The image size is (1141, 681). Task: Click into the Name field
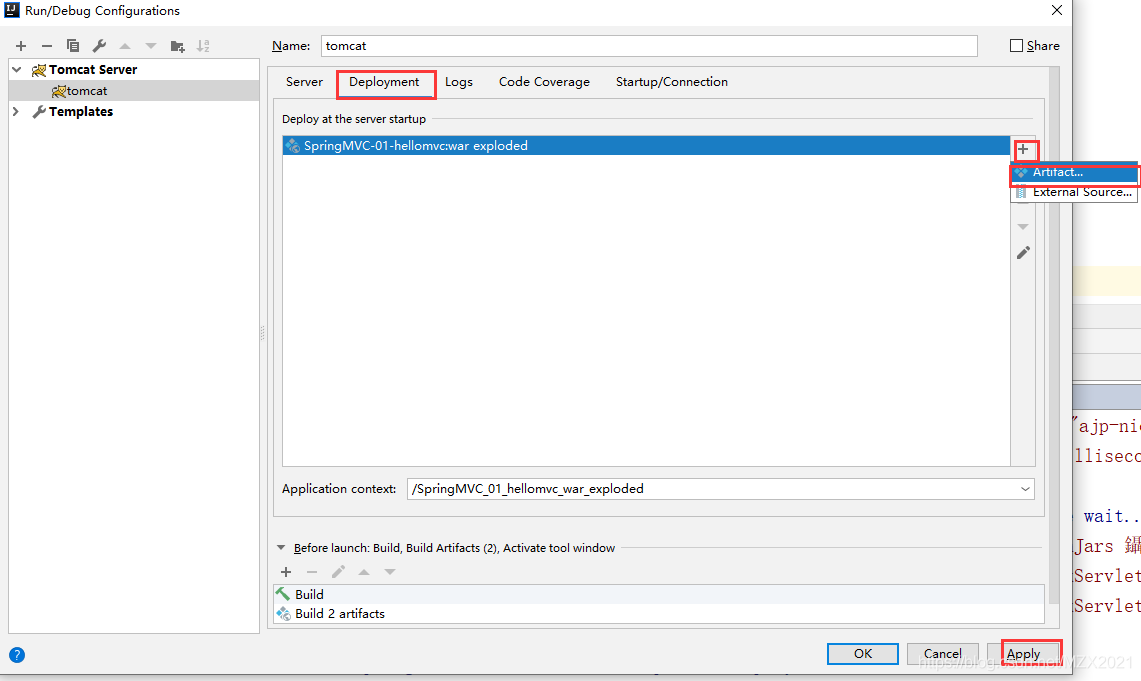[x=649, y=46]
